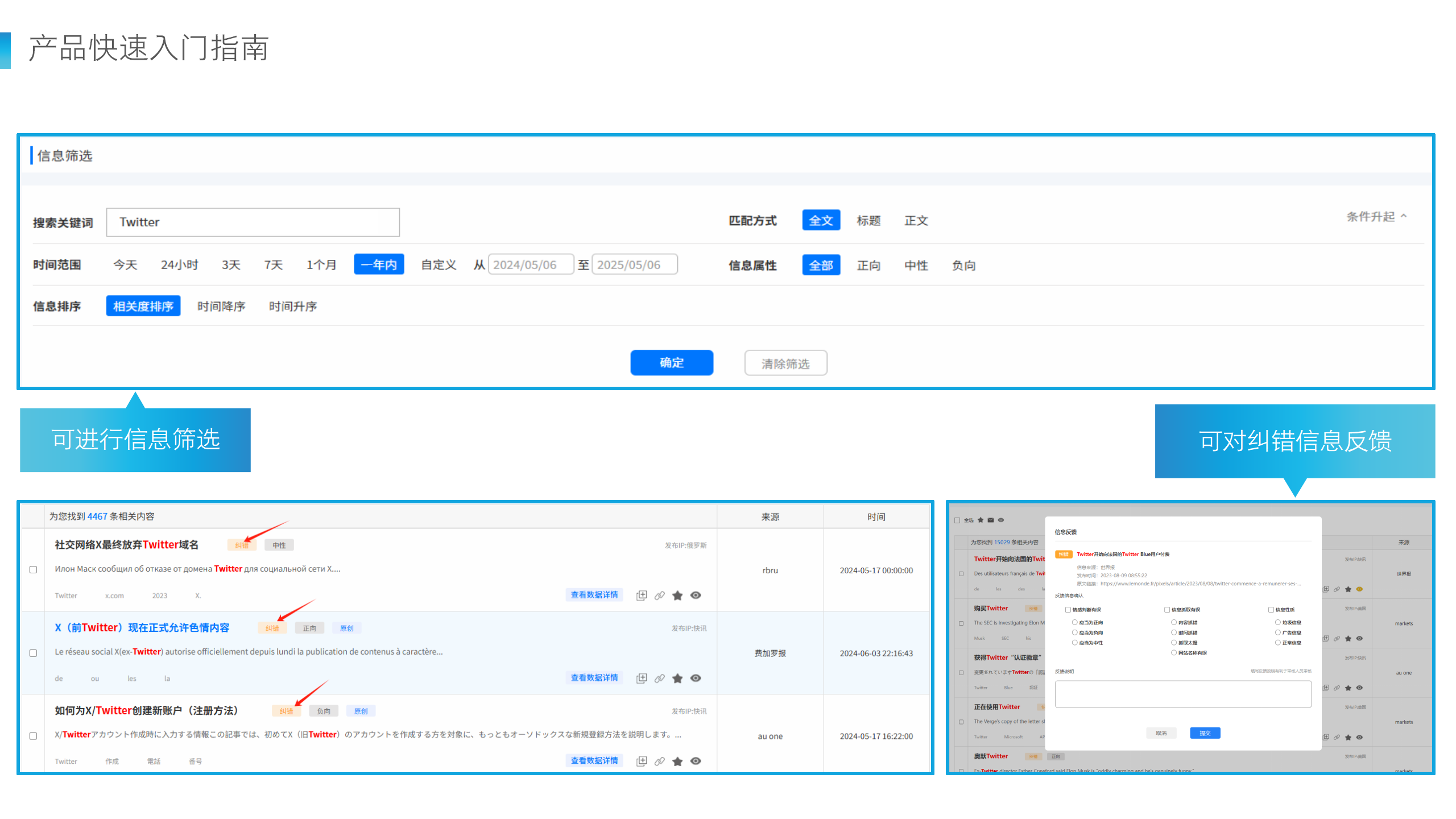Choose 标题 as the match mode
Viewport: 1456px width, 819px height.
point(868,221)
